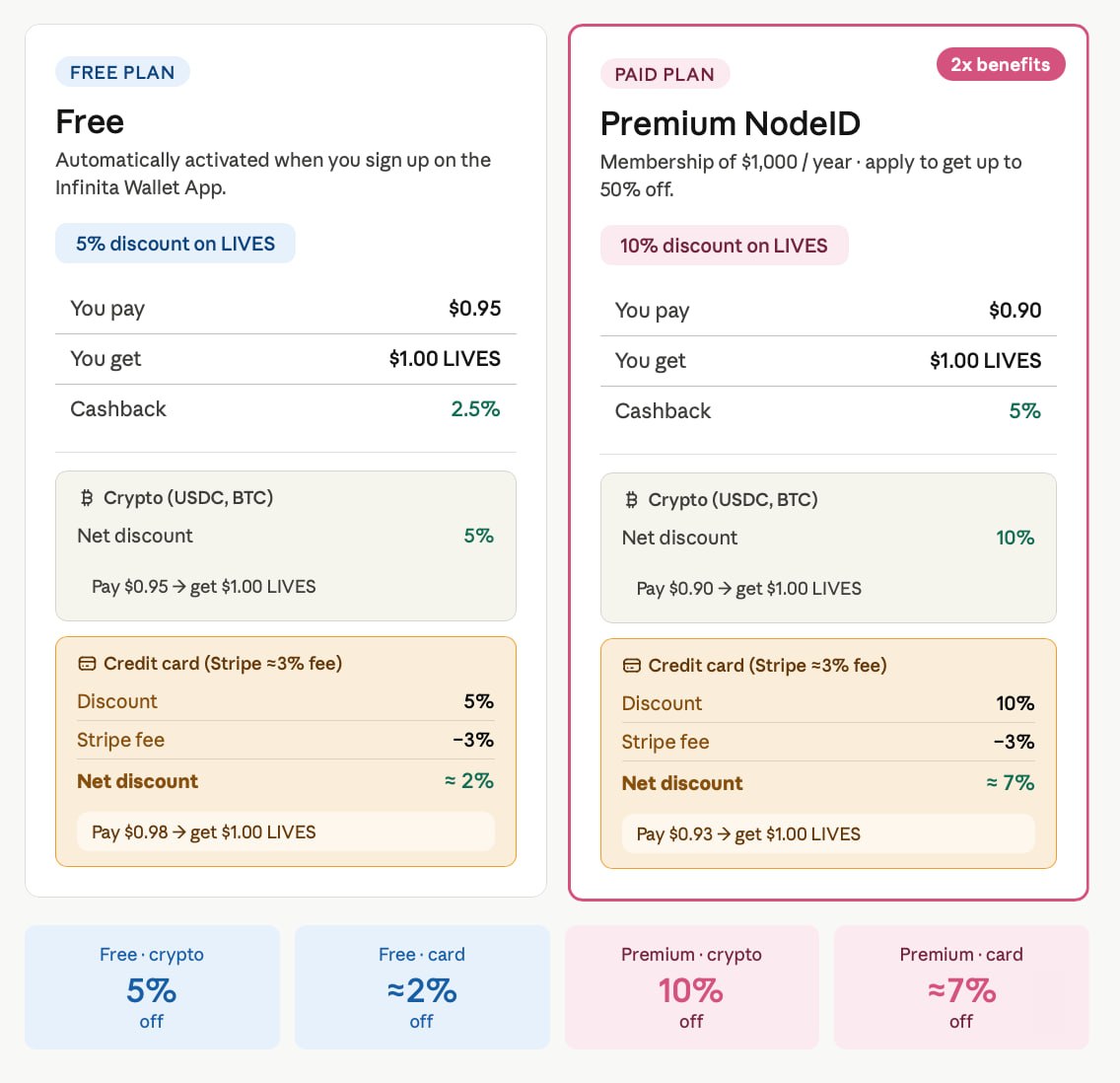Click the 5% discount on LIVES pill
Viewport: 1120px width, 1083px height.
175,244
